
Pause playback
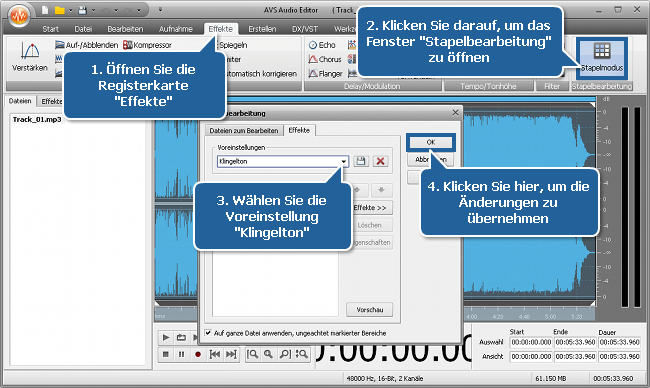(x=181, y=354)
